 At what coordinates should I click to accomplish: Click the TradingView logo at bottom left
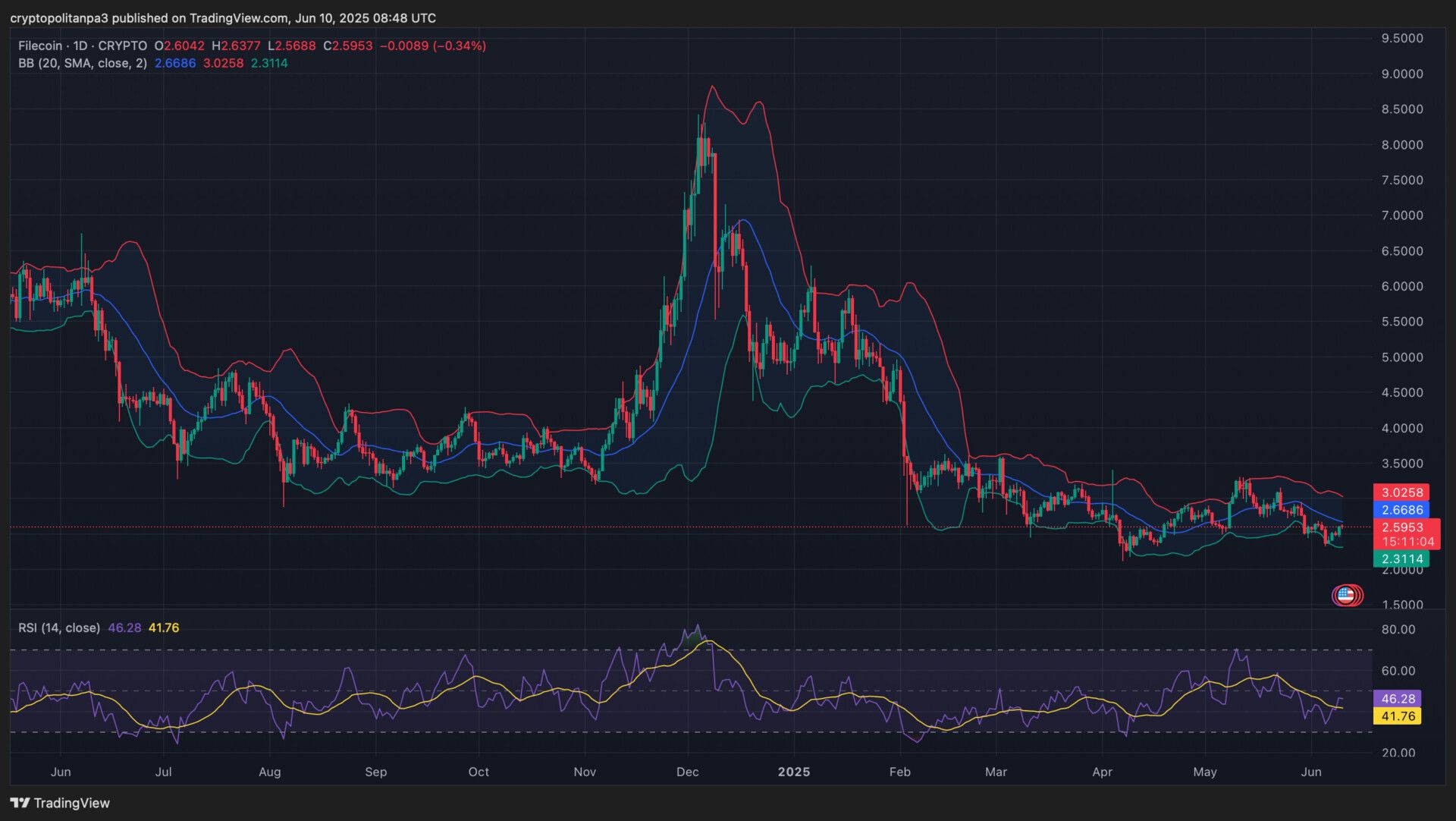pos(60,803)
